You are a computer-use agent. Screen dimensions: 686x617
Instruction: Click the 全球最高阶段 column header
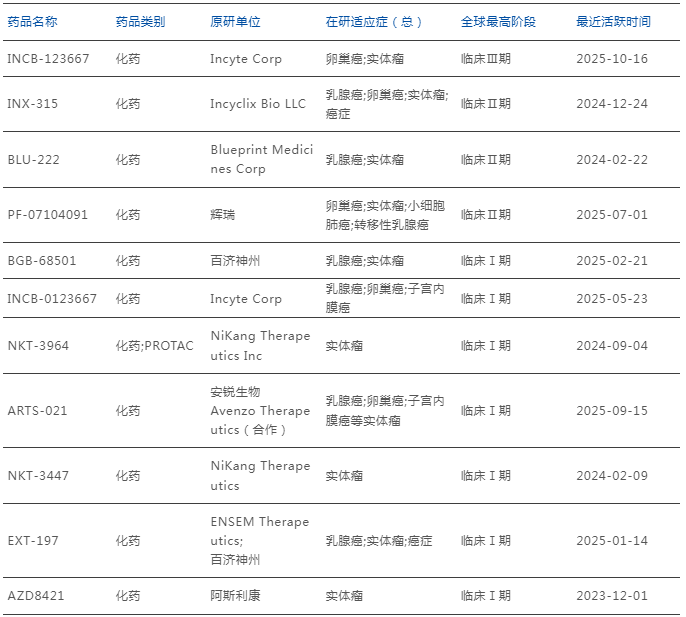pos(498,21)
